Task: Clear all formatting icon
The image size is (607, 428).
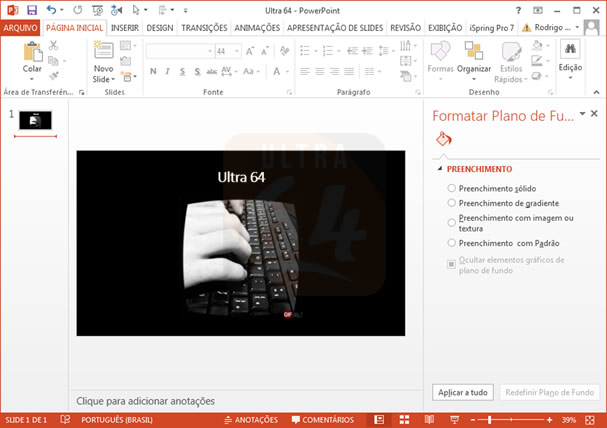Action: [285, 51]
